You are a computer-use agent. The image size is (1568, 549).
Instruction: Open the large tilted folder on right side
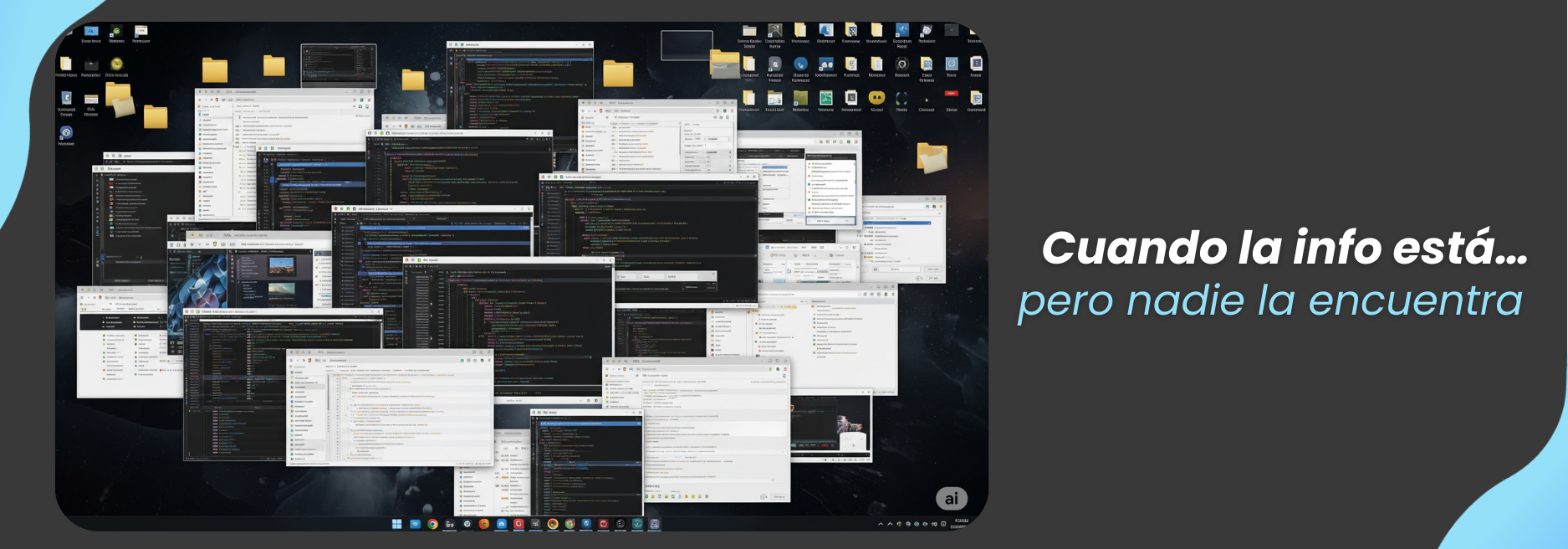tap(932, 156)
